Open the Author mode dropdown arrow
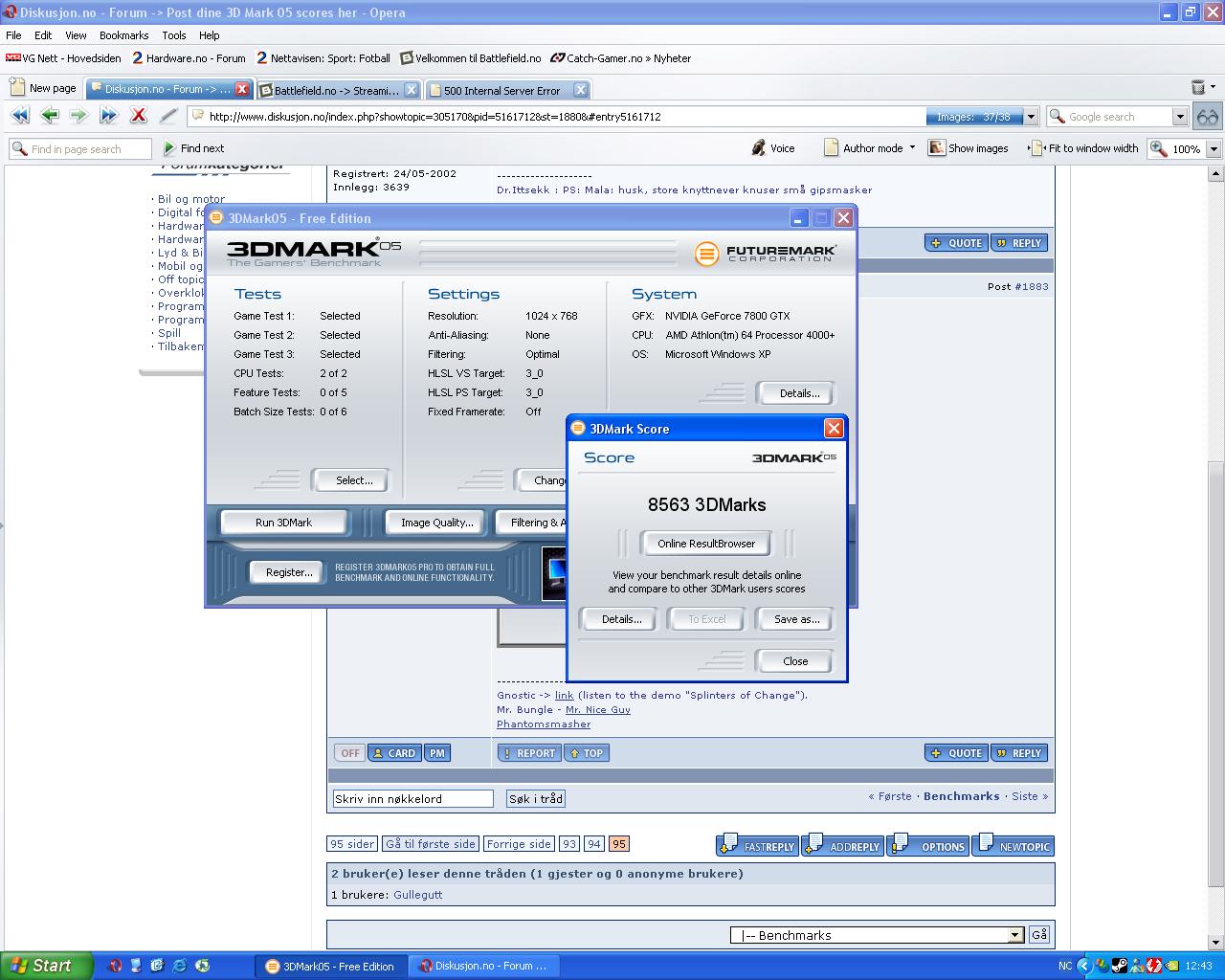The image size is (1225, 980). click(912, 148)
